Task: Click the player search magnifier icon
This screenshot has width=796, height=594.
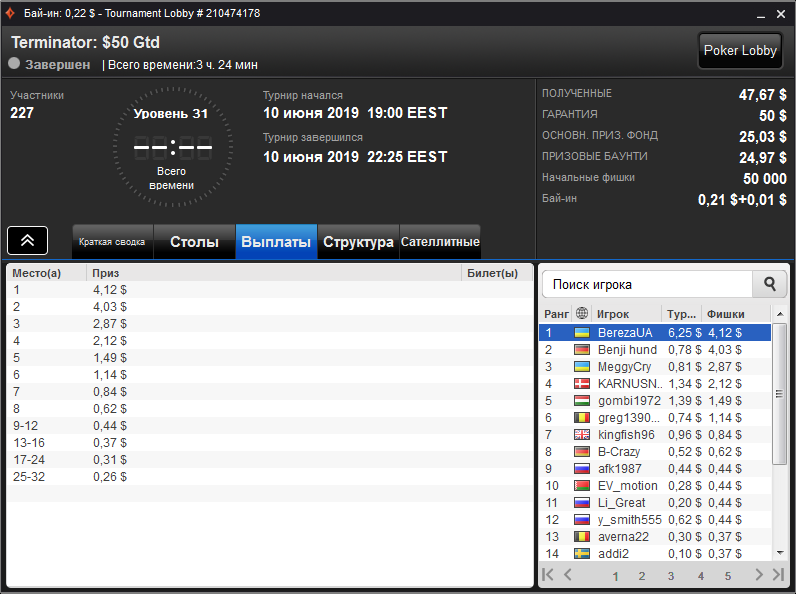Action: tap(770, 284)
